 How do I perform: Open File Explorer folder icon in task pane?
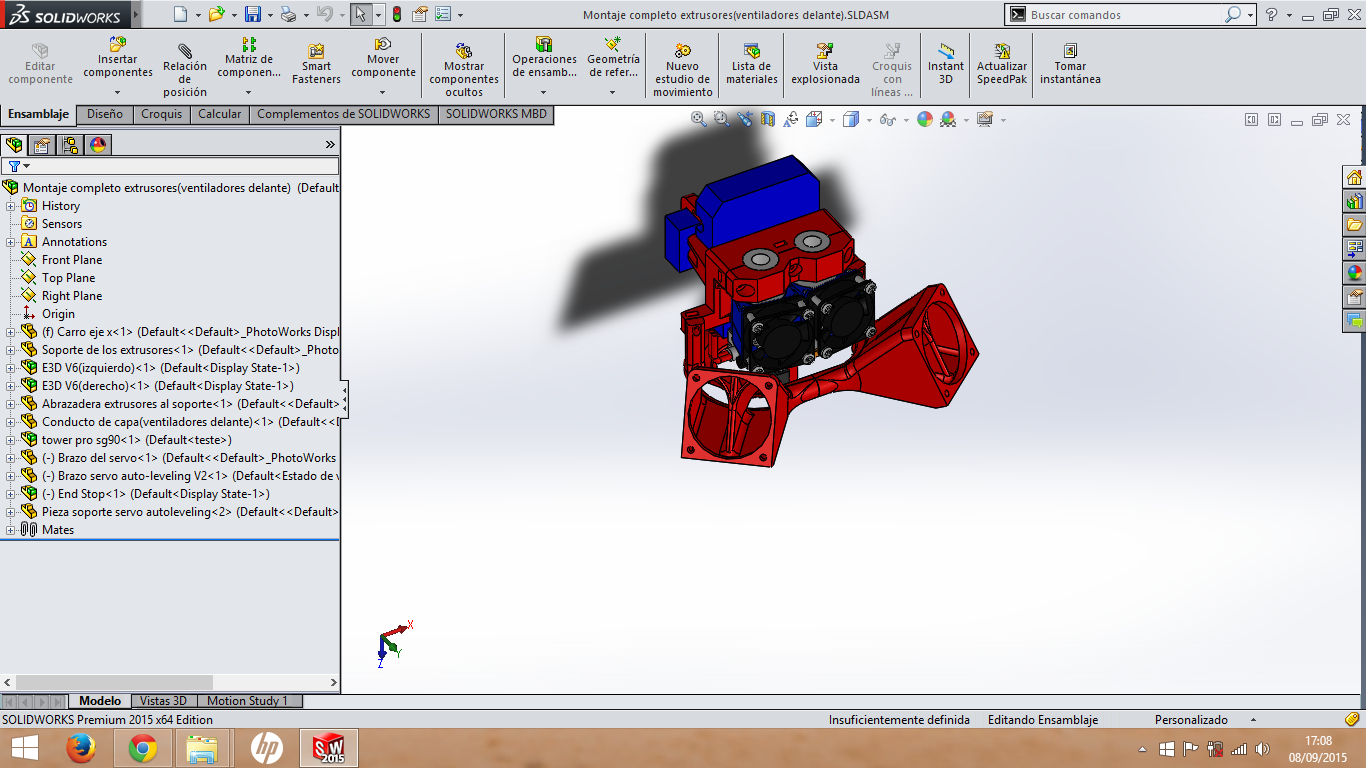point(1355,225)
